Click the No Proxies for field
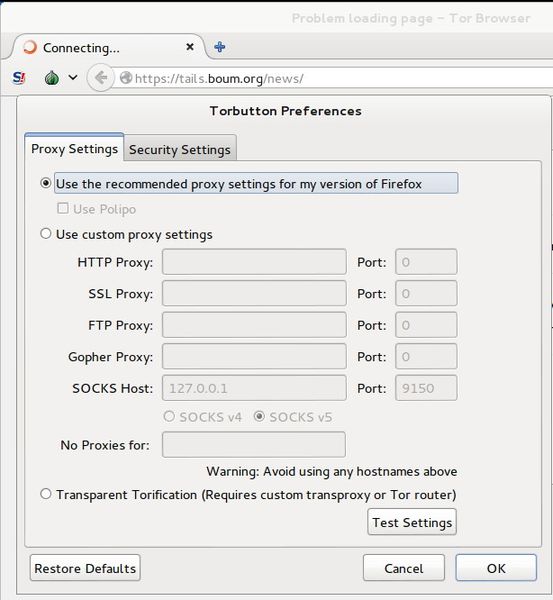The height and width of the screenshot is (600, 553). tap(254, 445)
